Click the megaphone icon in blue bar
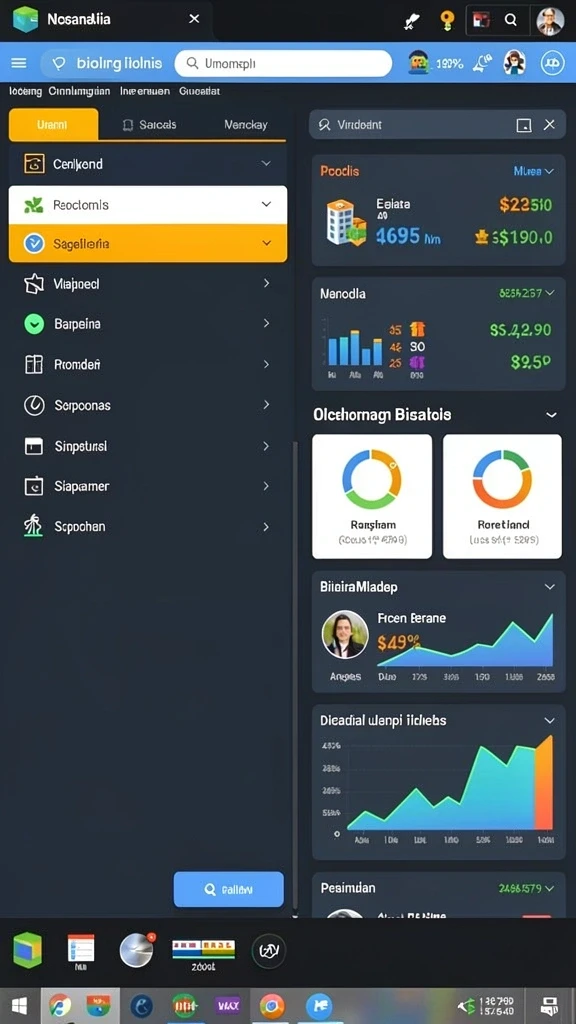Screen dimensions: 576x1024 (x=483, y=63)
